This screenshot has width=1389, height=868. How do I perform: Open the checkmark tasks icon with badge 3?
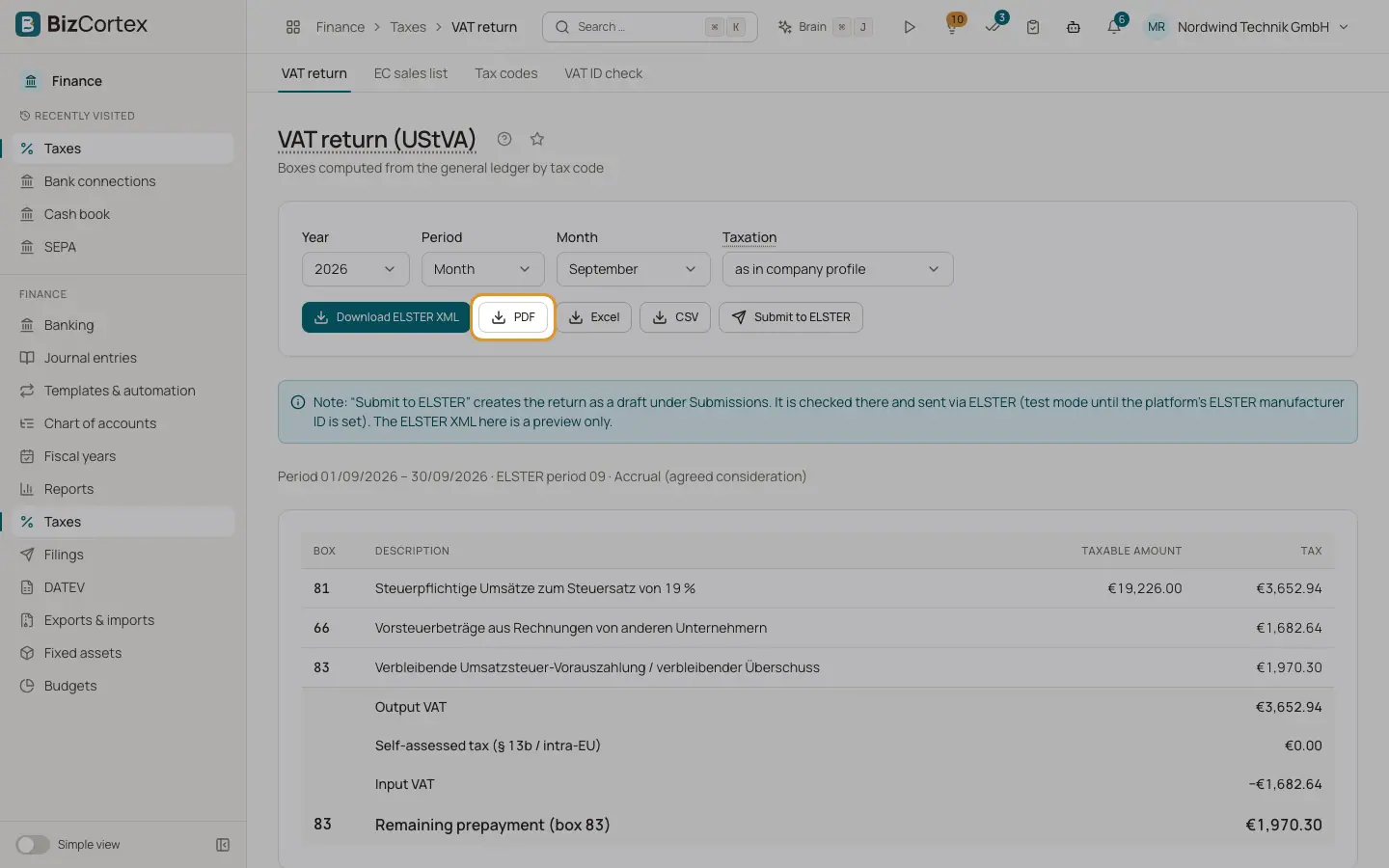pyautogui.click(x=993, y=27)
